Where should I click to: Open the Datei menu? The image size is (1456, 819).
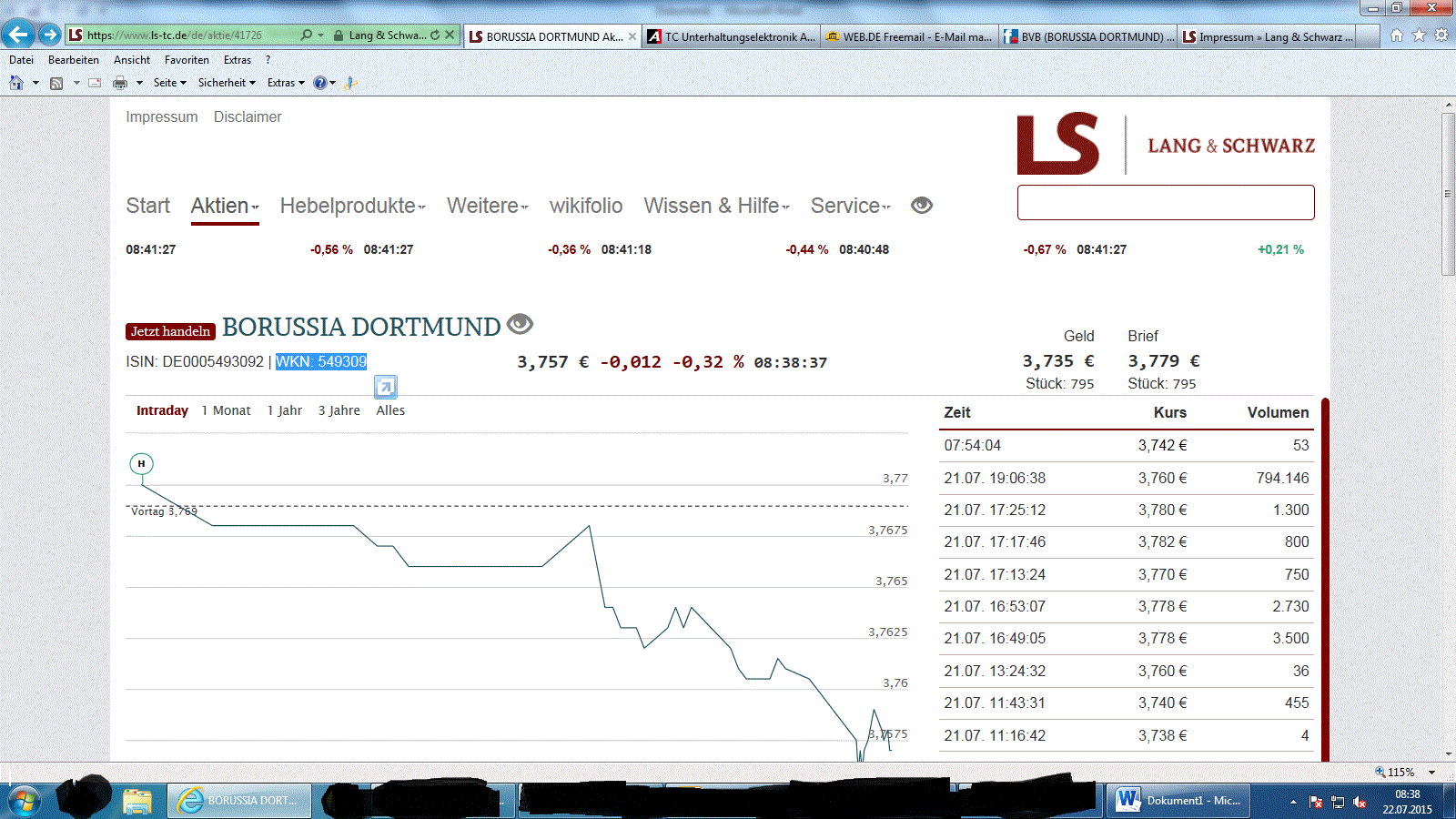coord(21,60)
